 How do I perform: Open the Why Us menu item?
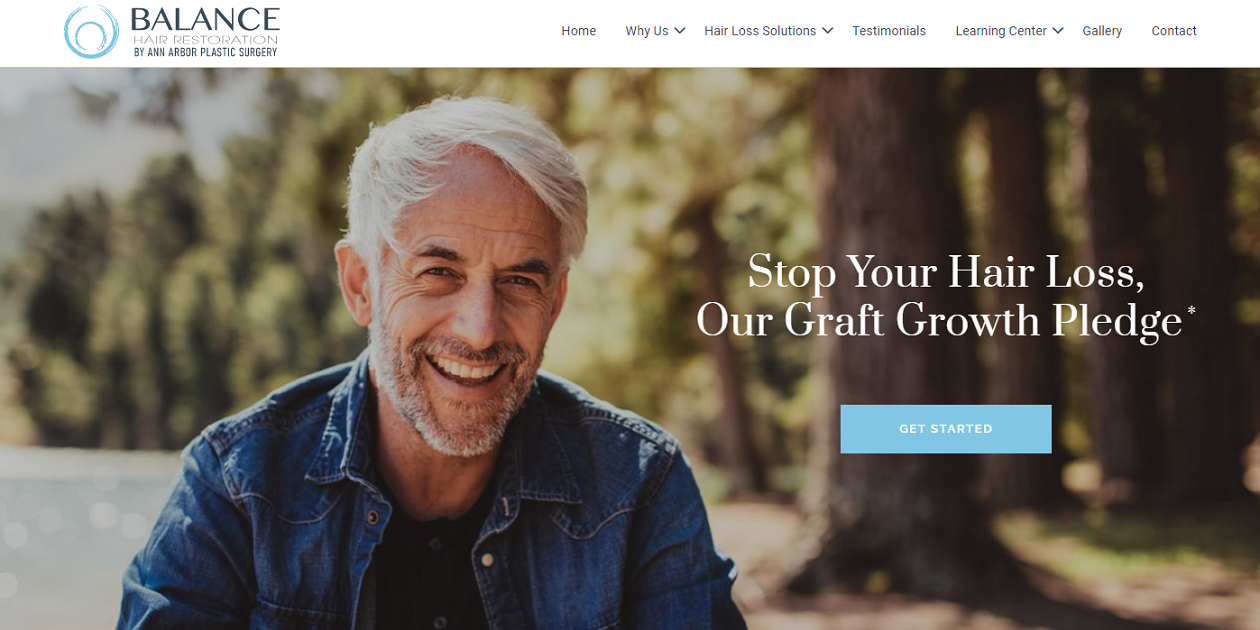(x=647, y=31)
